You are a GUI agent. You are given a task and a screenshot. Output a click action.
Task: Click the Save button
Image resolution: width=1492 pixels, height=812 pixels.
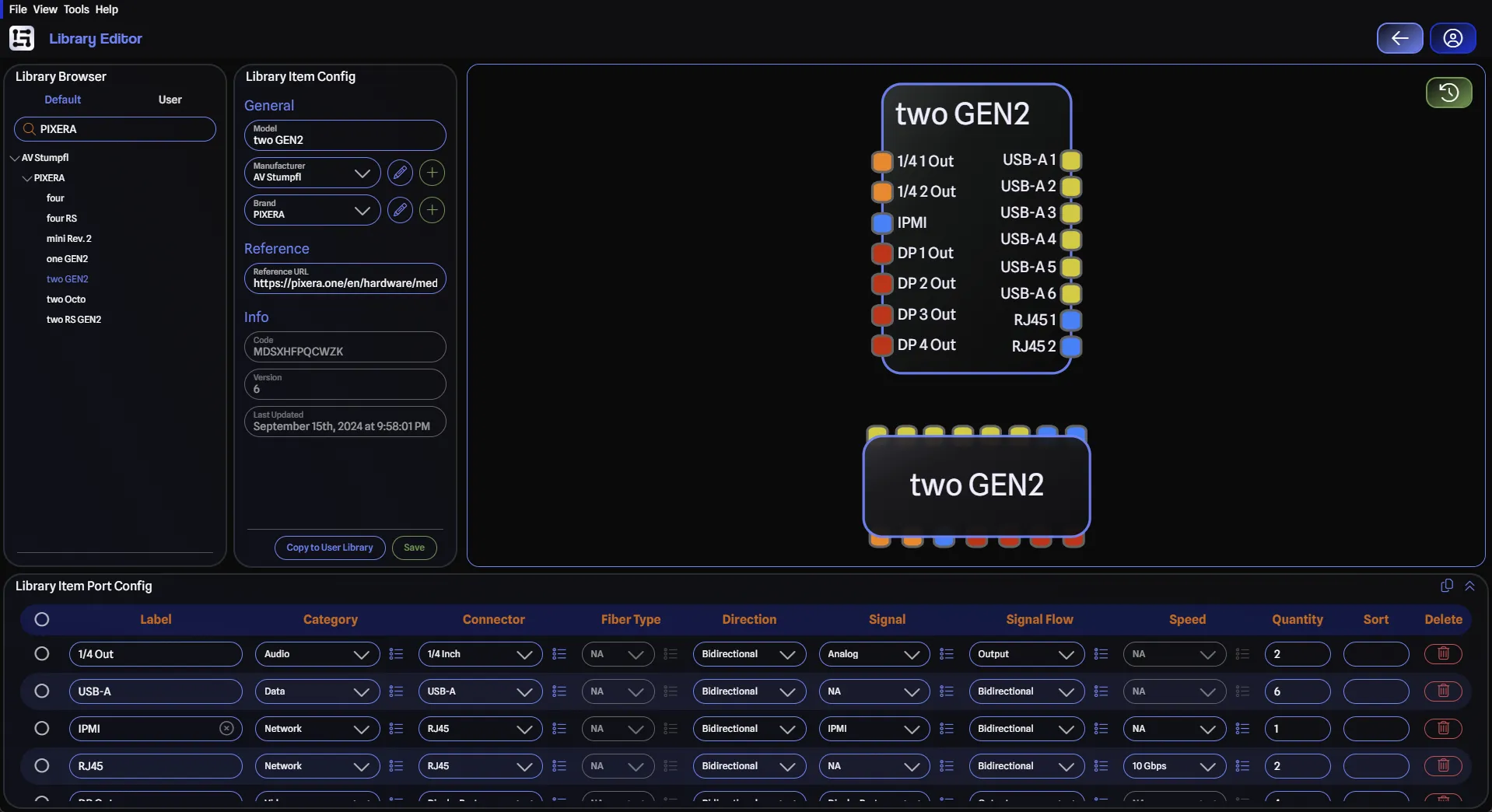tap(415, 548)
